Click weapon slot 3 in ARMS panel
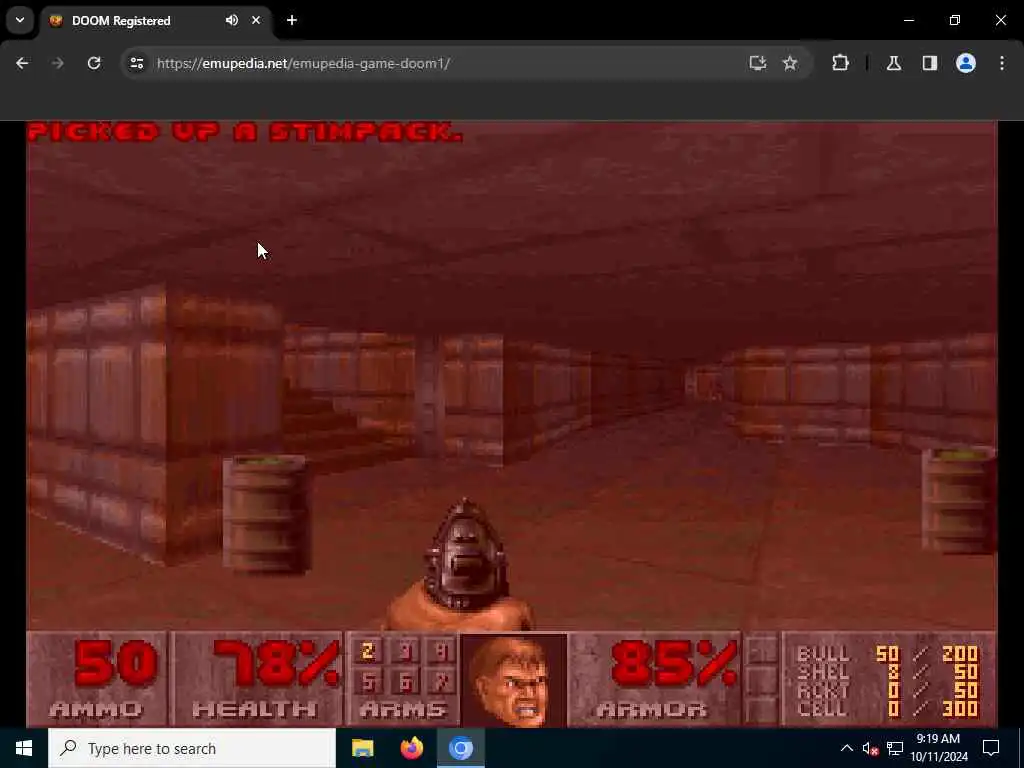The height and width of the screenshot is (768, 1024). (405, 651)
